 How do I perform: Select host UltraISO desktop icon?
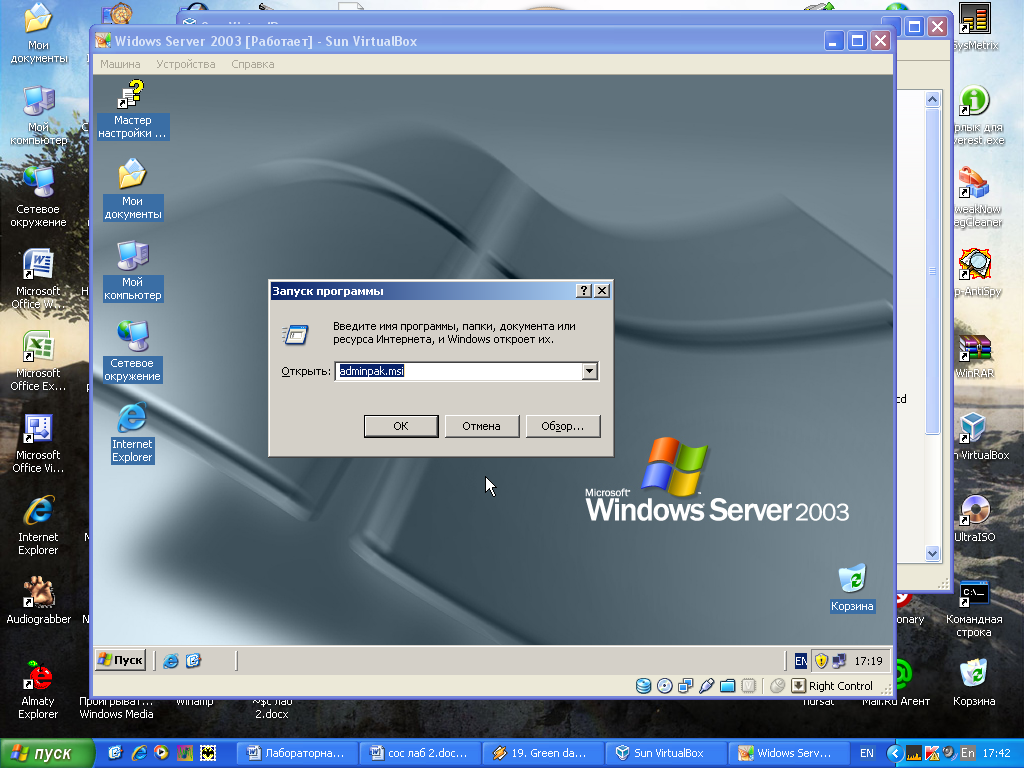click(974, 519)
